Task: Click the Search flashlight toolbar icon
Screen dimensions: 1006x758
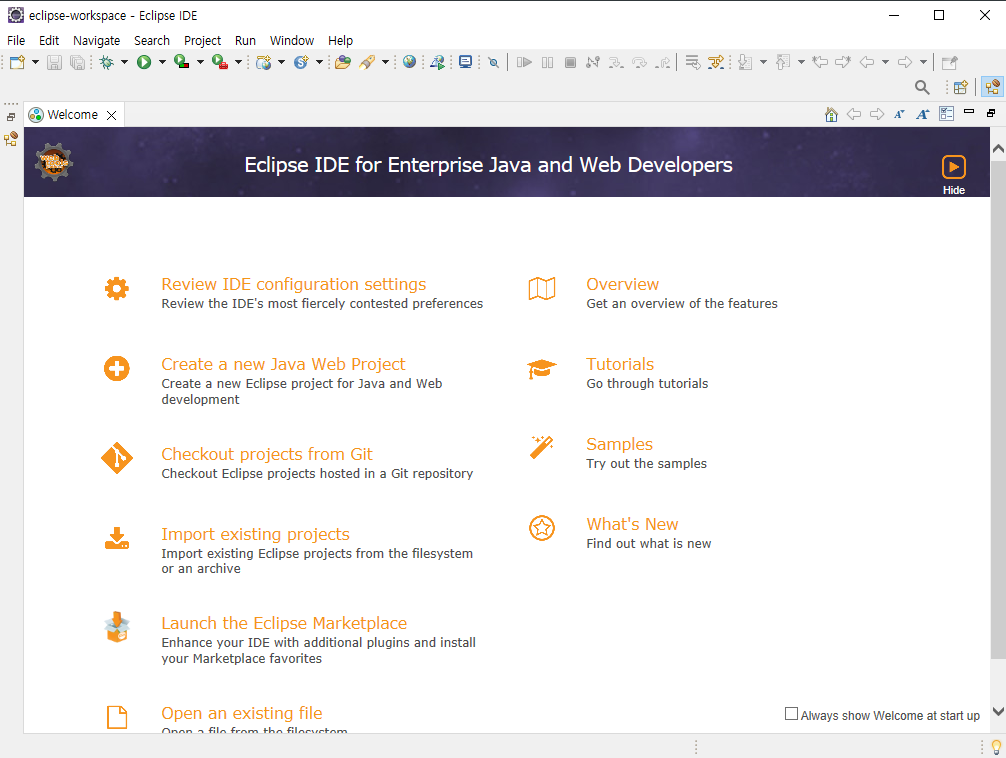Action: 367,62
